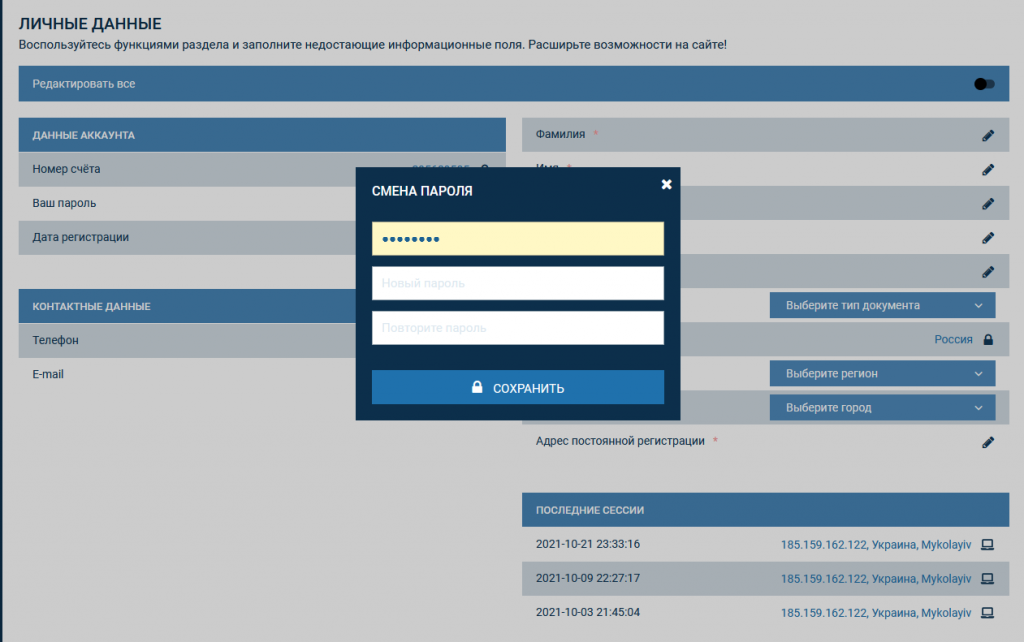This screenshot has width=1024, height=642.
Task: Click the computer icon for the 2021-10-09 session
Action: [987, 579]
